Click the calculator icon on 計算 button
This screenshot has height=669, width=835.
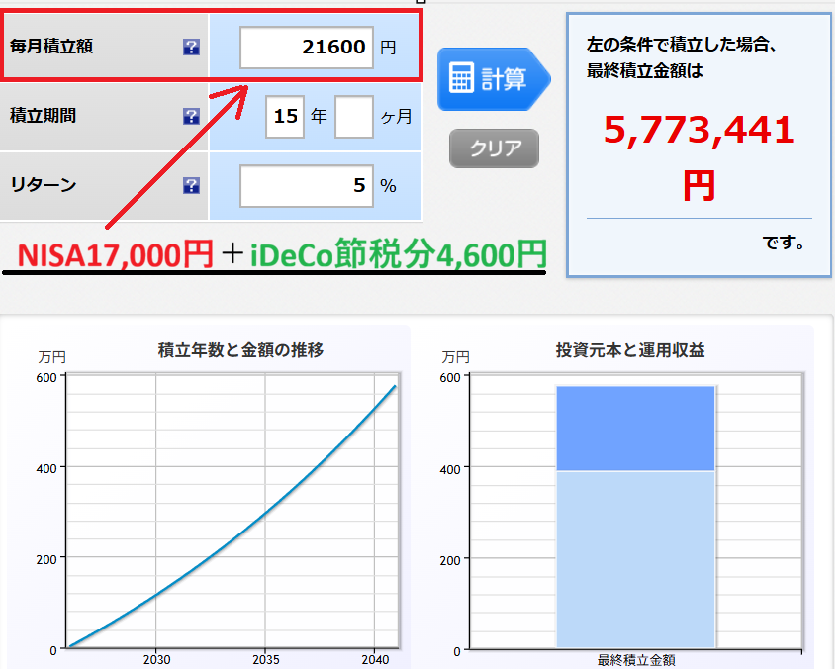click(x=462, y=78)
